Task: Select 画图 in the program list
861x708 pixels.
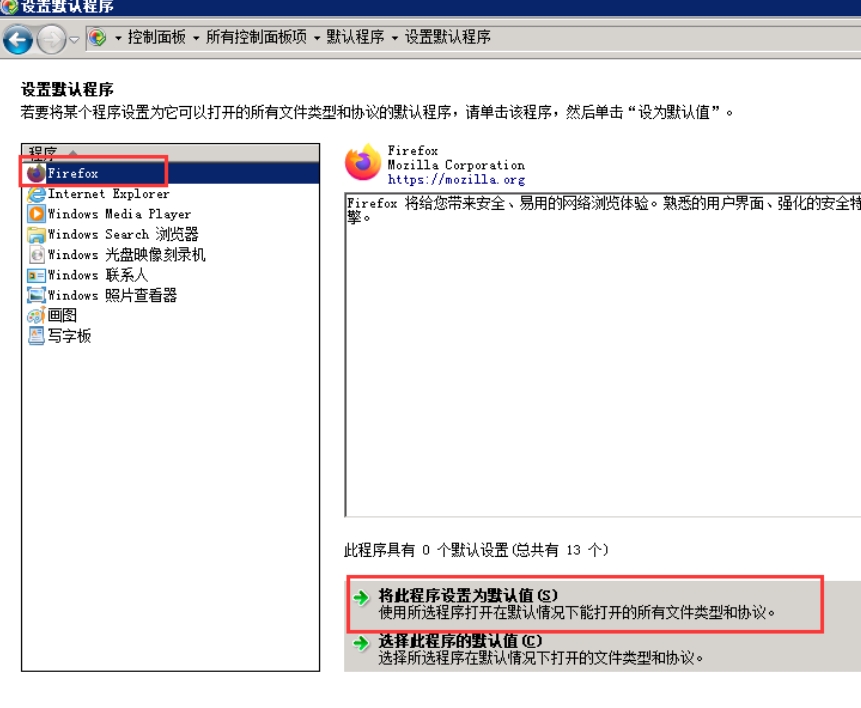Action: coord(62,315)
